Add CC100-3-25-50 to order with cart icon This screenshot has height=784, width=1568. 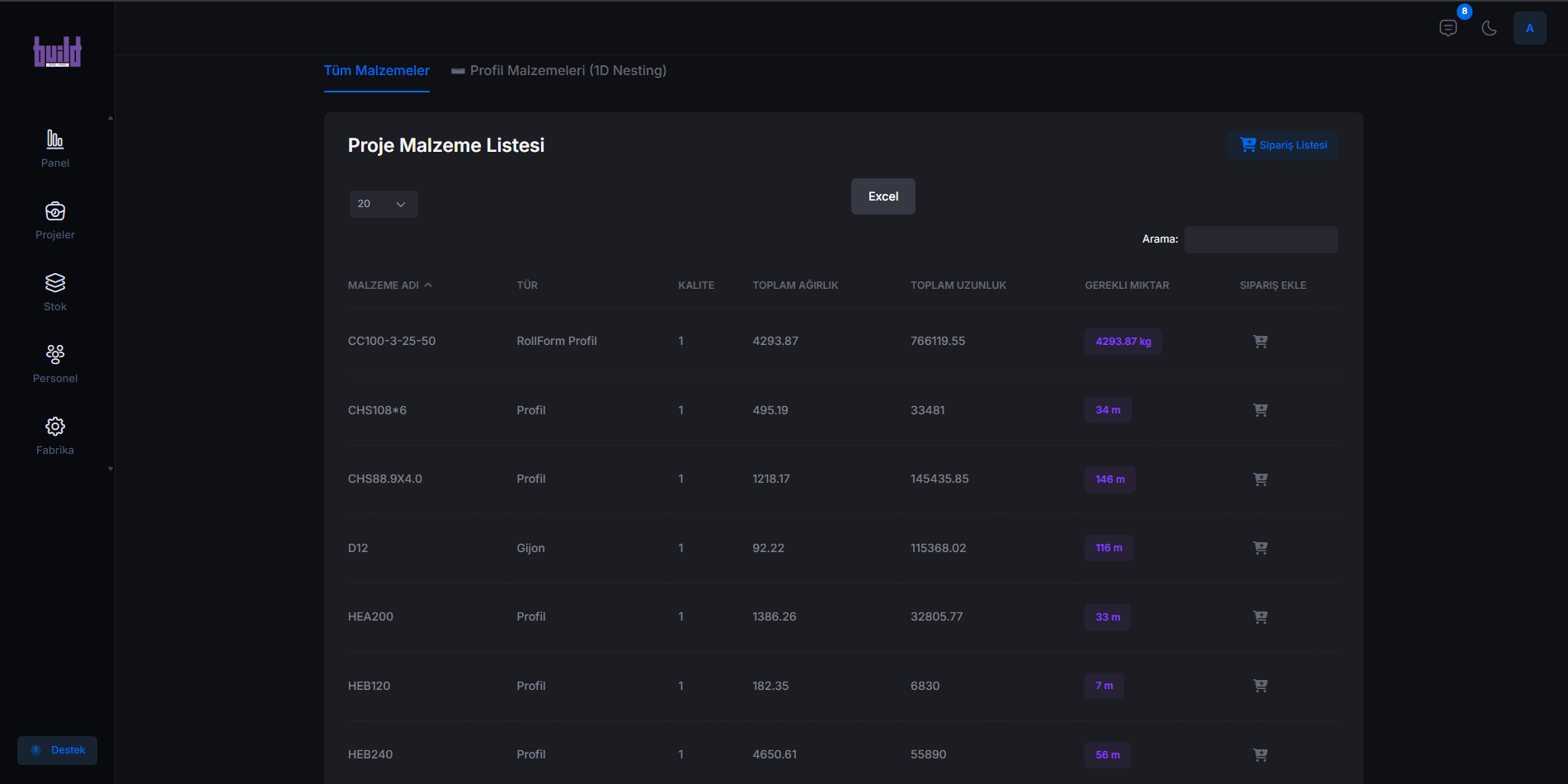[x=1260, y=342]
